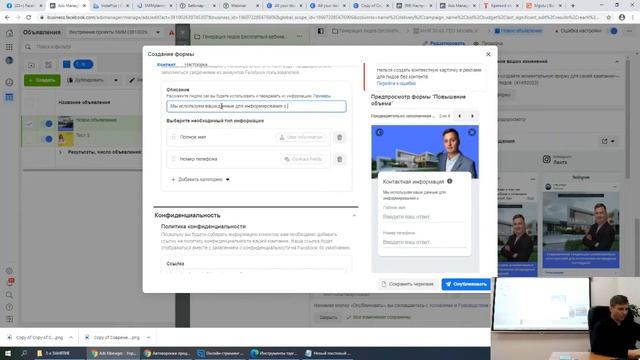The width and height of the screenshot is (640, 360).
Task: Open share dropdown arrow in preview panel
Action: [612, 141]
